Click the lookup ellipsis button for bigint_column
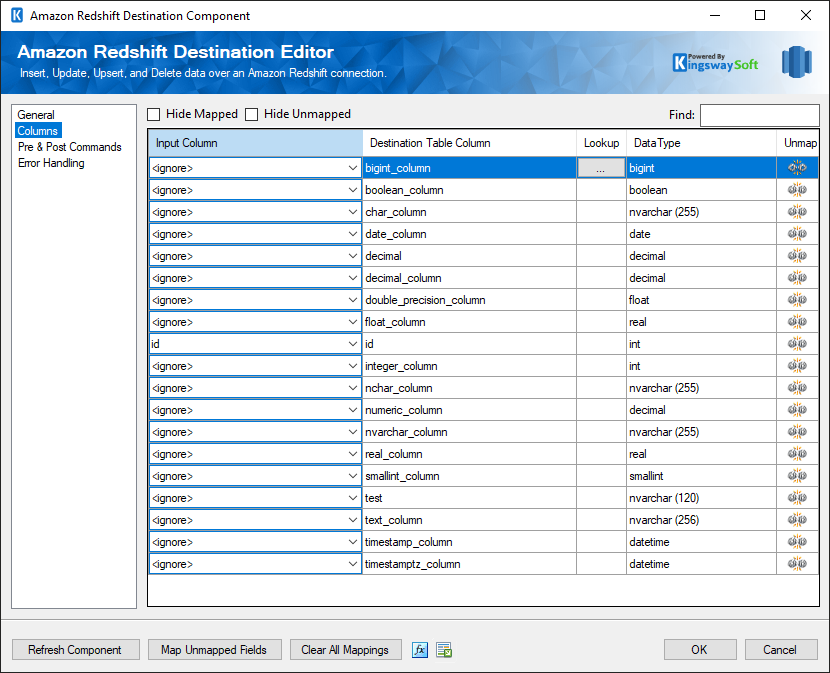This screenshot has width=830, height=673. [601, 168]
